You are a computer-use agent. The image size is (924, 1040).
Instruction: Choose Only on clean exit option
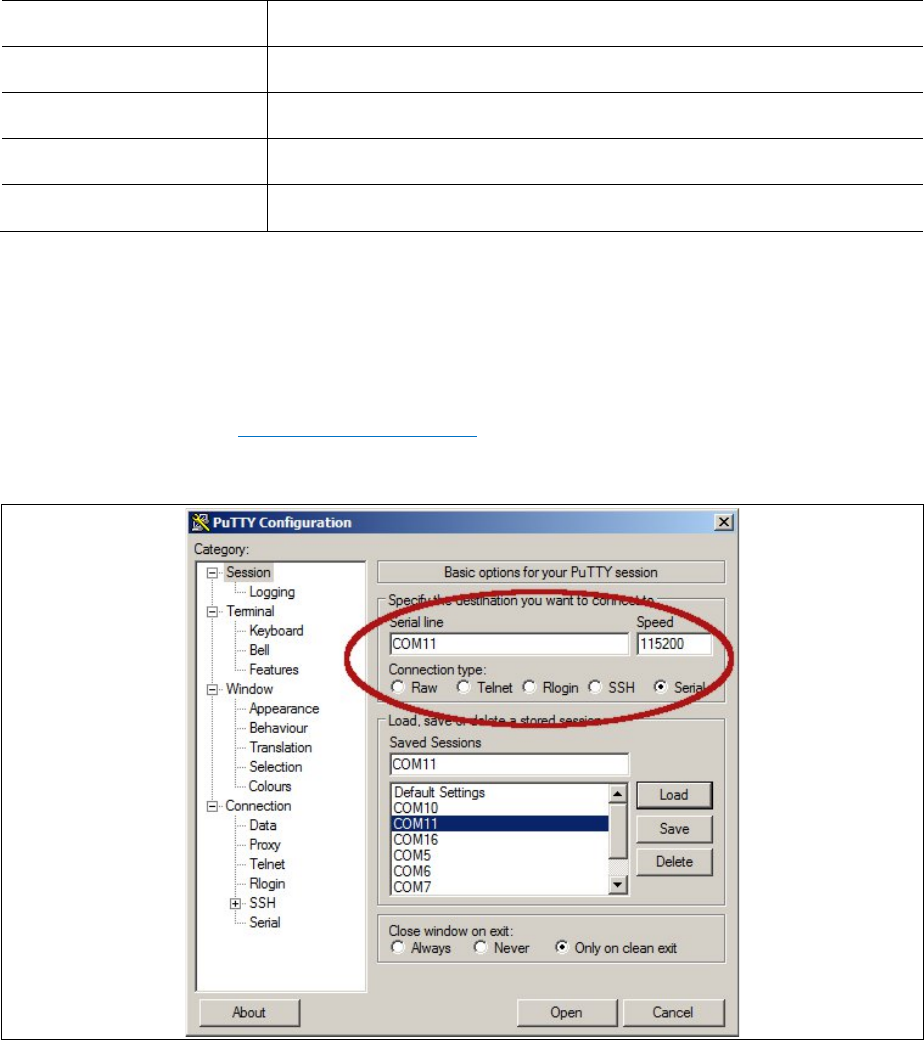pyautogui.click(x=562, y=948)
